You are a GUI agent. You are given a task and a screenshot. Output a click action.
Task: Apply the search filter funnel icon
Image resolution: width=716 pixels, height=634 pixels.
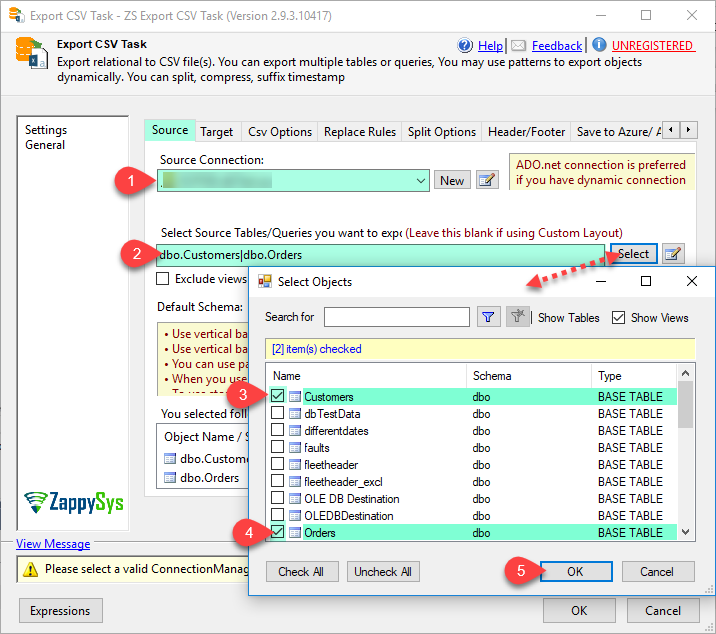[488, 317]
